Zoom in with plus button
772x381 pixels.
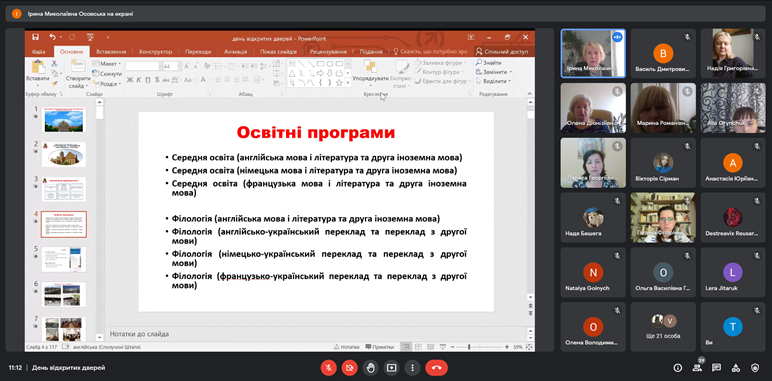point(507,347)
